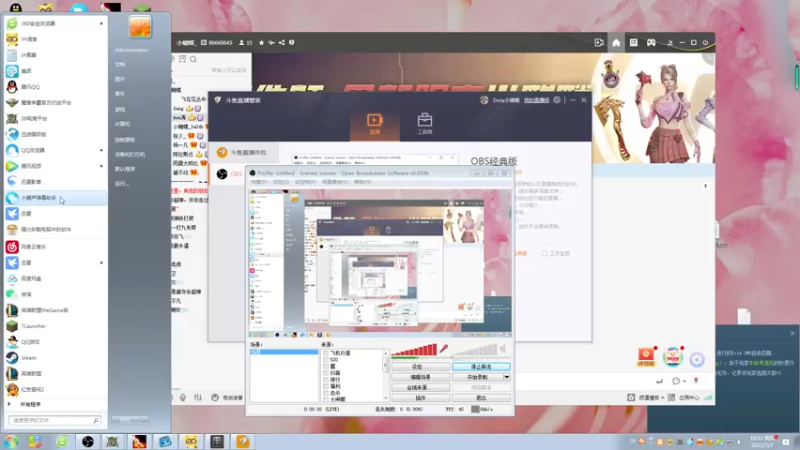The image size is (800, 450).
Task: Launch Tencent QQ penguin entry
Action: coord(55,87)
